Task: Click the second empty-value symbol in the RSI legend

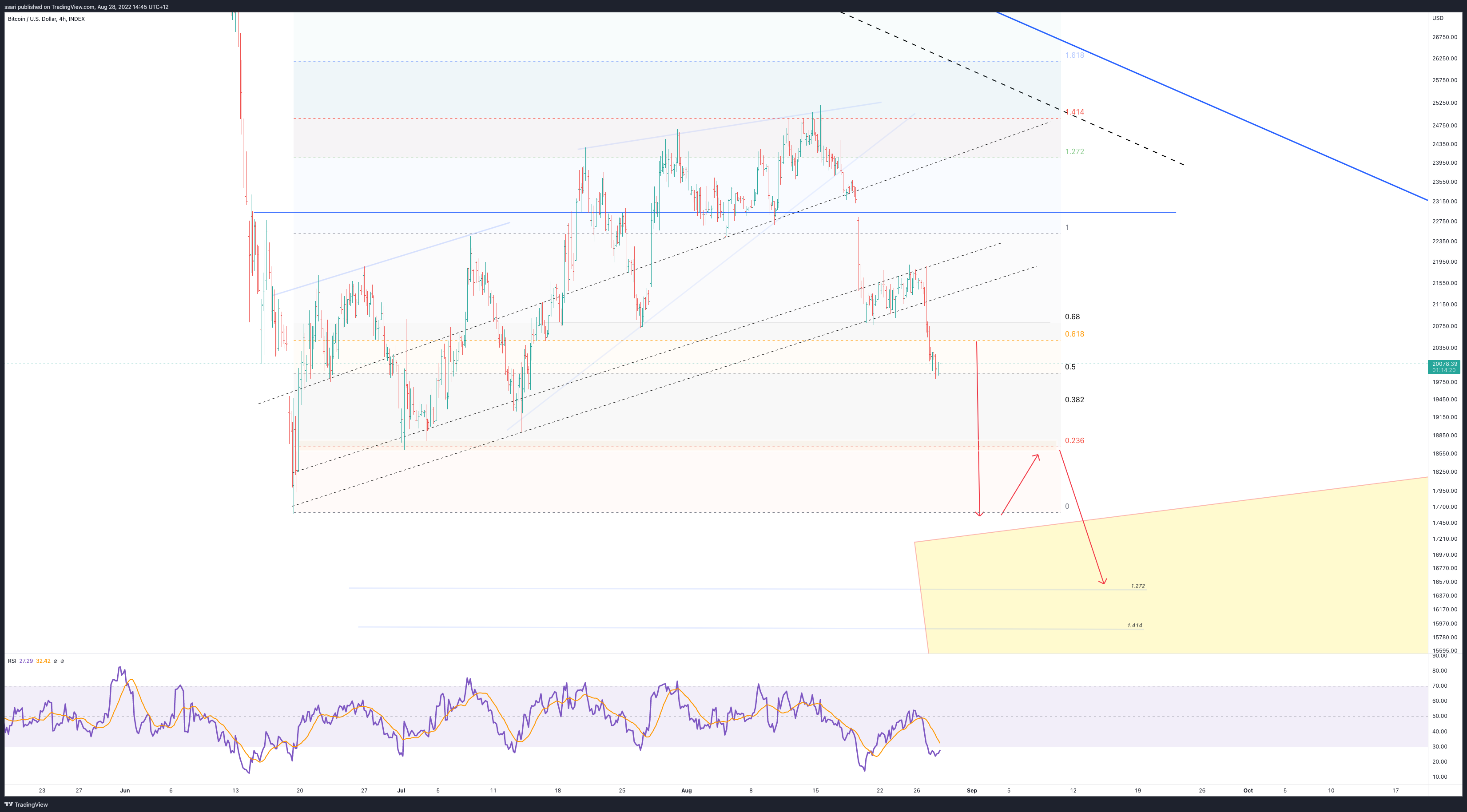Action: click(x=62, y=661)
